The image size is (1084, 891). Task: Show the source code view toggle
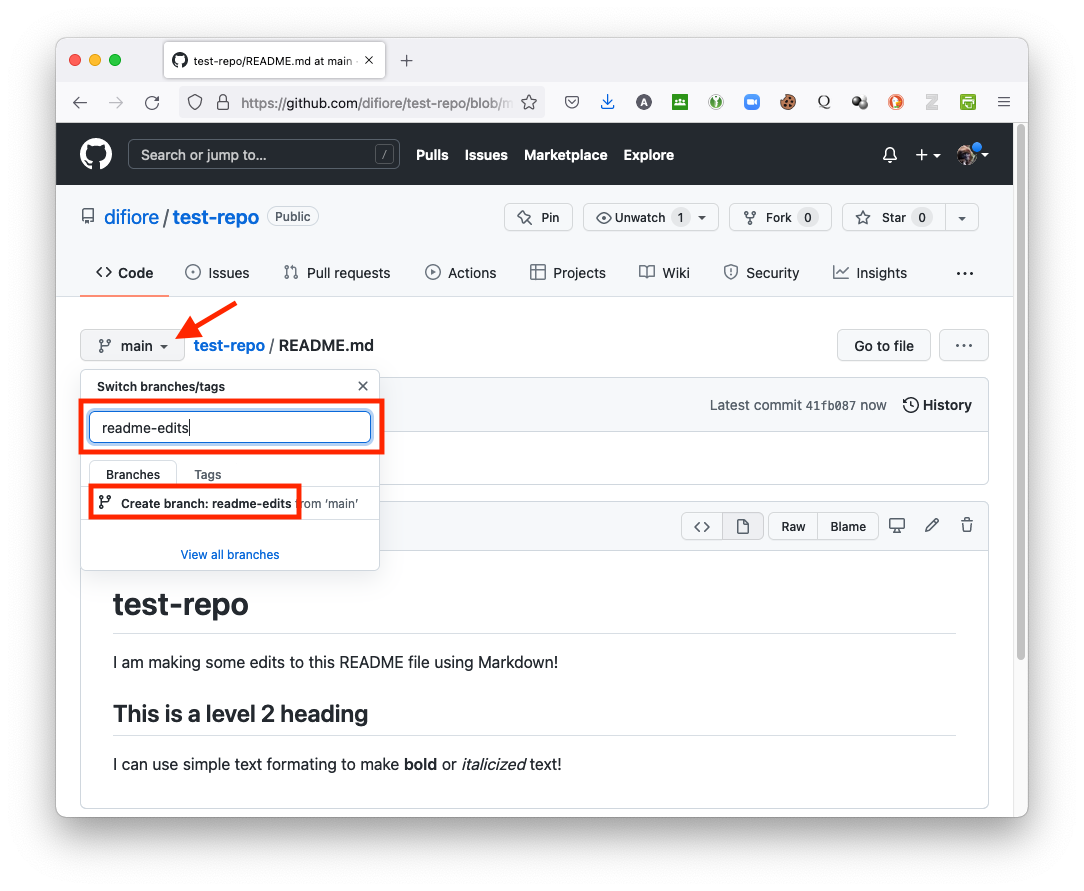tap(702, 526)
